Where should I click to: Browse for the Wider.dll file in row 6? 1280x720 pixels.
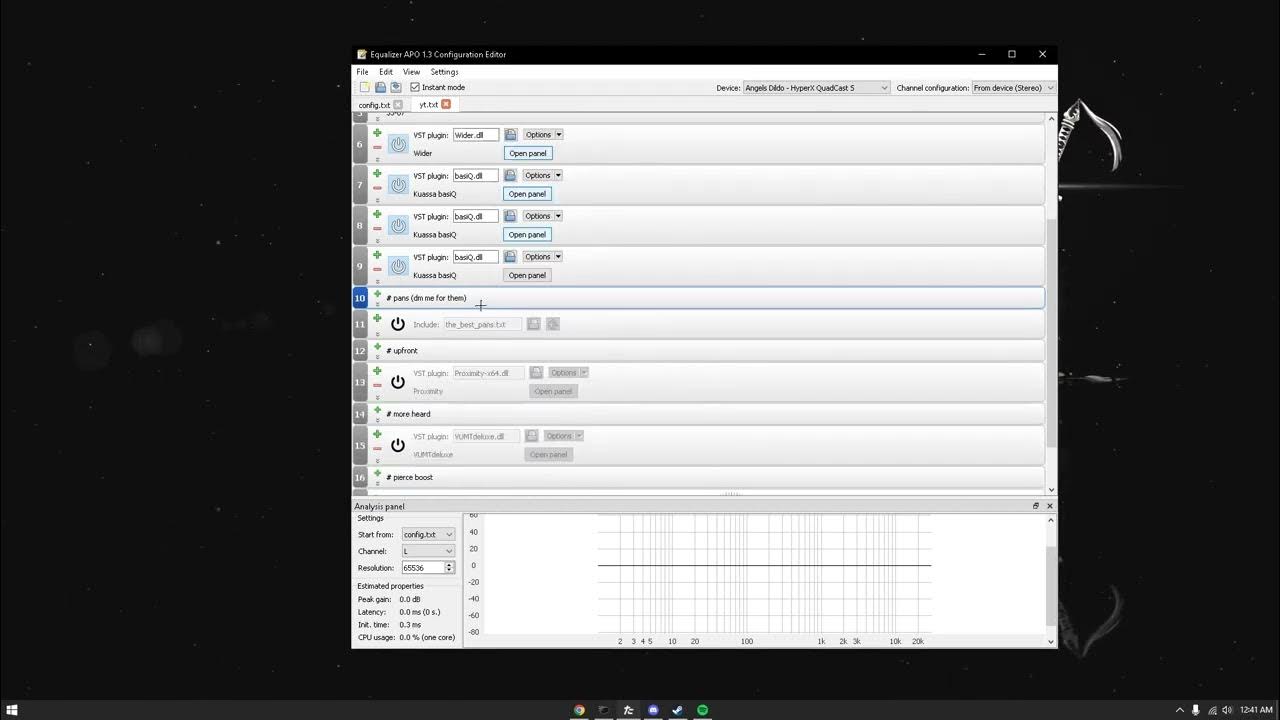click(510, 135)
